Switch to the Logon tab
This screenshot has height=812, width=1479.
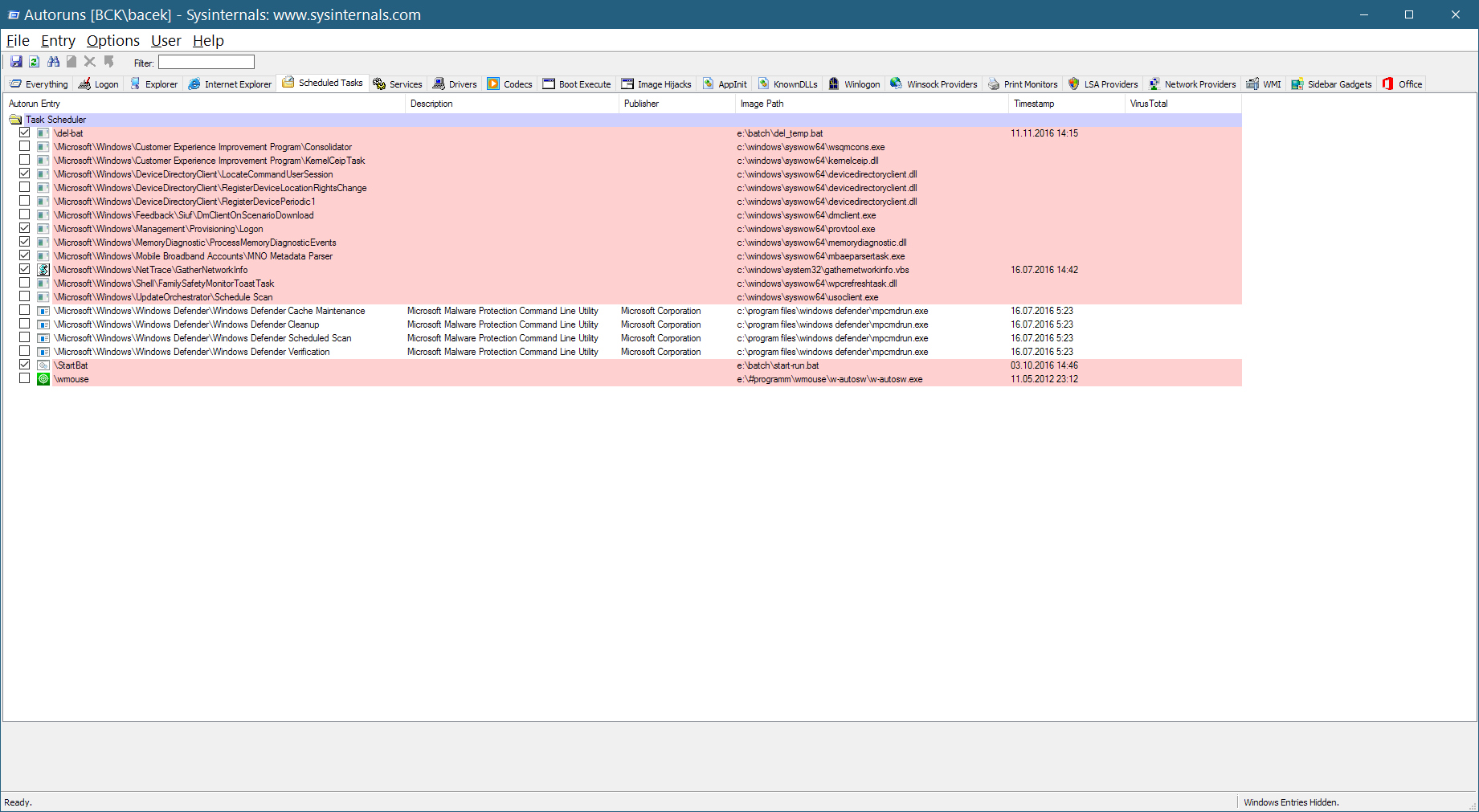click(x=98, y=84)
